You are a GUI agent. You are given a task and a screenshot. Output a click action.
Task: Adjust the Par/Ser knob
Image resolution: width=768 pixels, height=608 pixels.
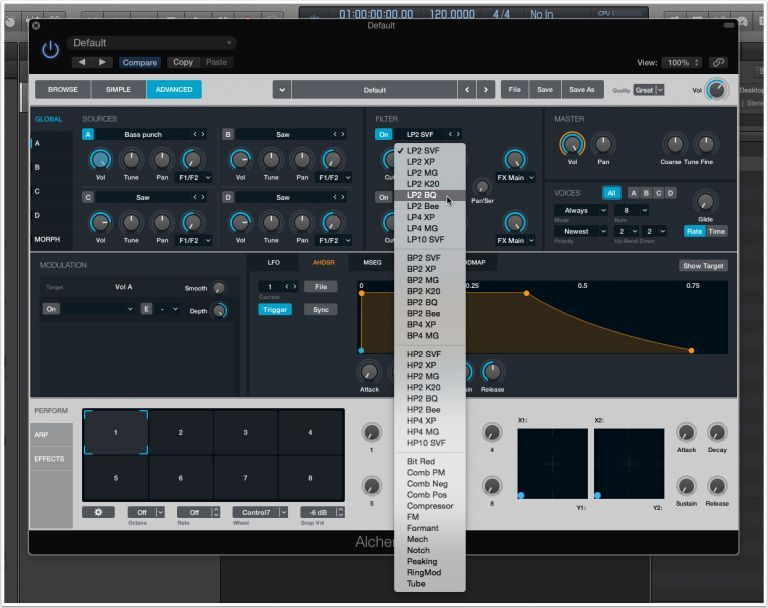[482, 187]
